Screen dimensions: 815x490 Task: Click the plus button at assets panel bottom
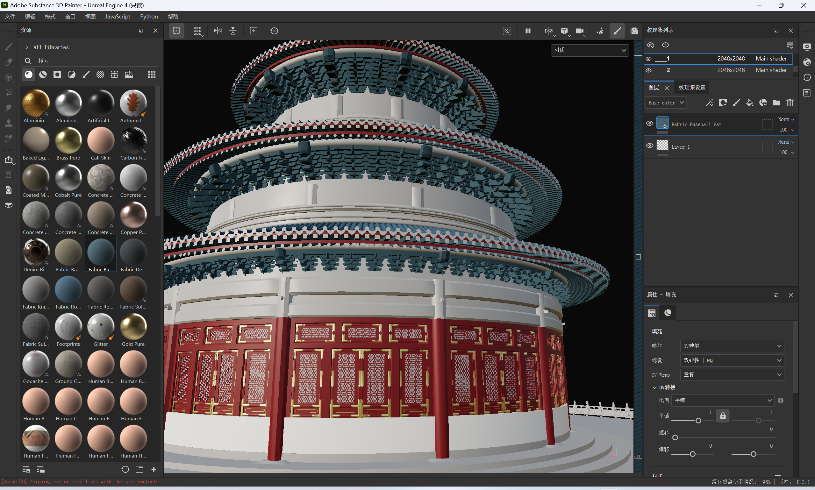coord(154,469)
